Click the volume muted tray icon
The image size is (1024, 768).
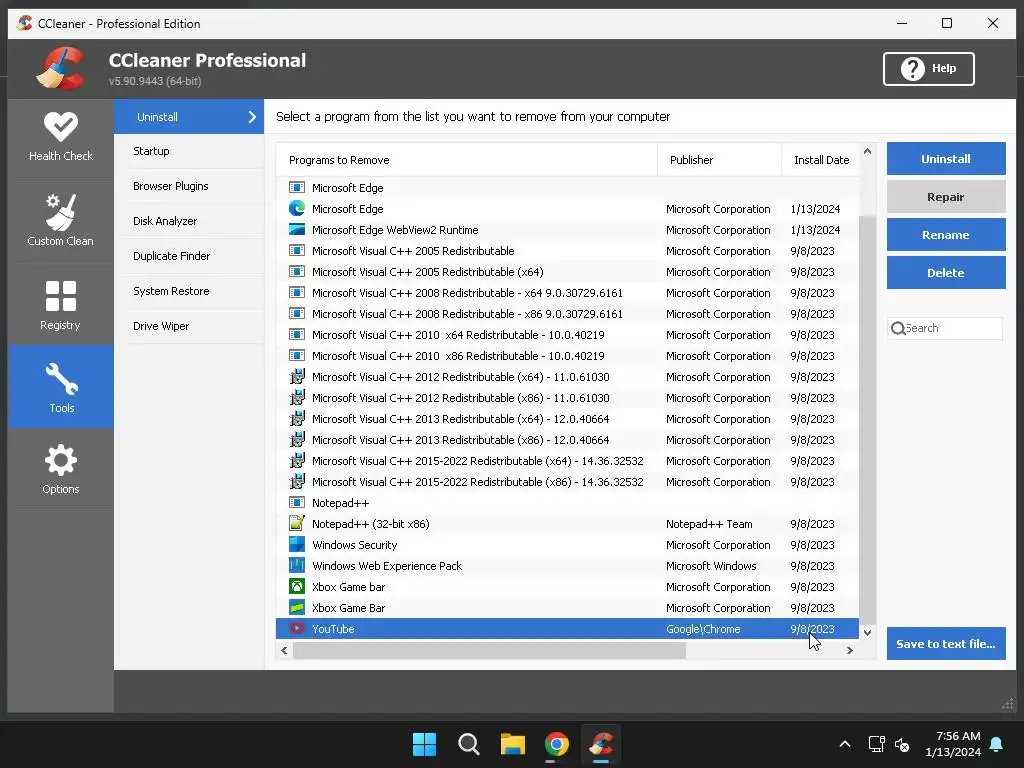(x=902, y=744)
